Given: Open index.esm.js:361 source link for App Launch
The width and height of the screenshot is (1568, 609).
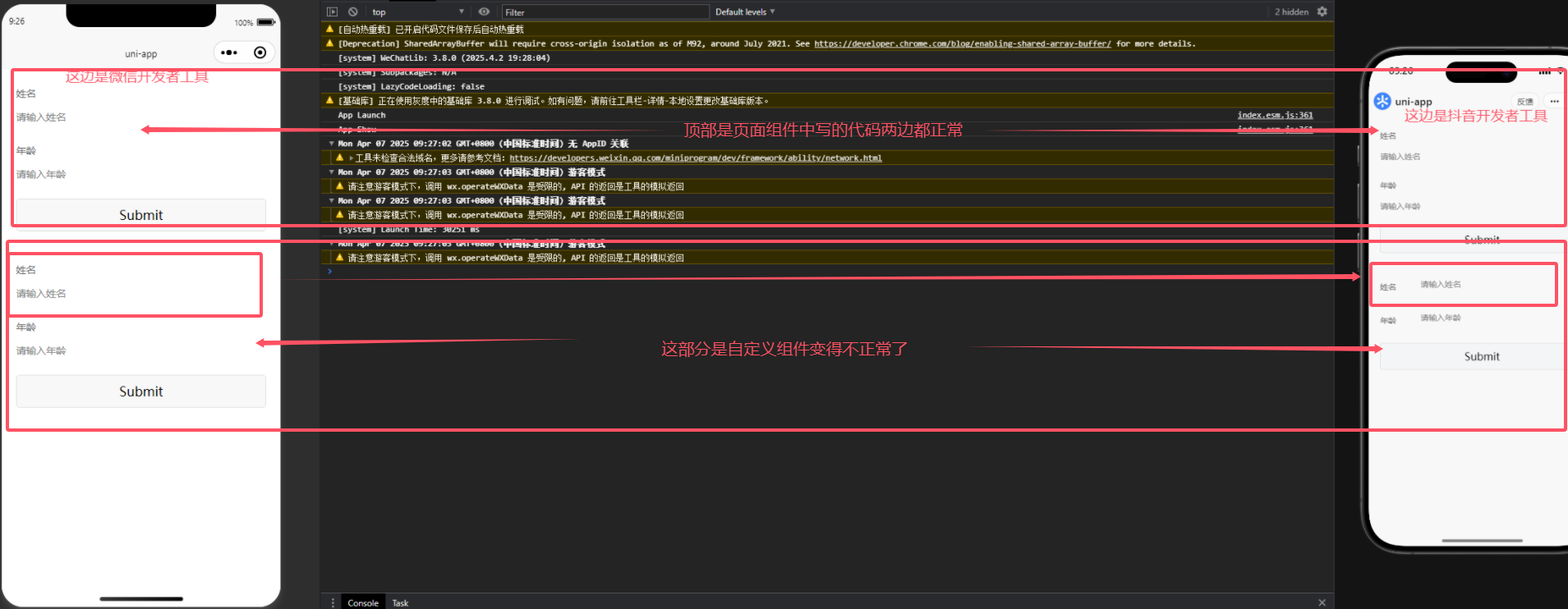Looking at the screenshot, I should pos(1275,115).
